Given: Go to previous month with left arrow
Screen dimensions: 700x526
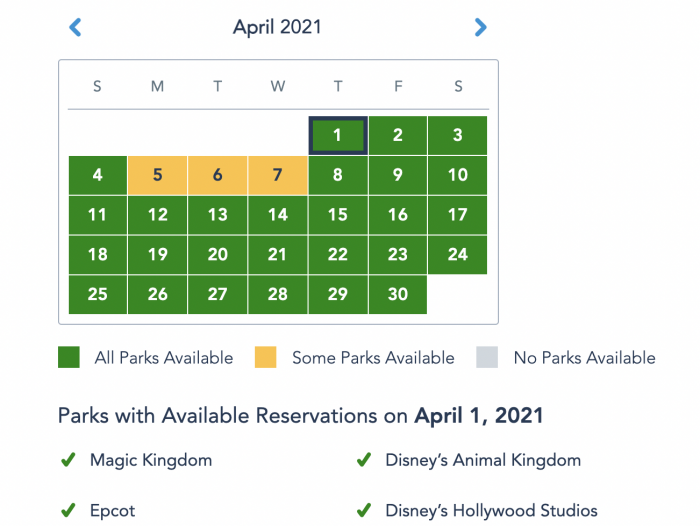Looking at the screenshot, I should click(x=75, y=27).
